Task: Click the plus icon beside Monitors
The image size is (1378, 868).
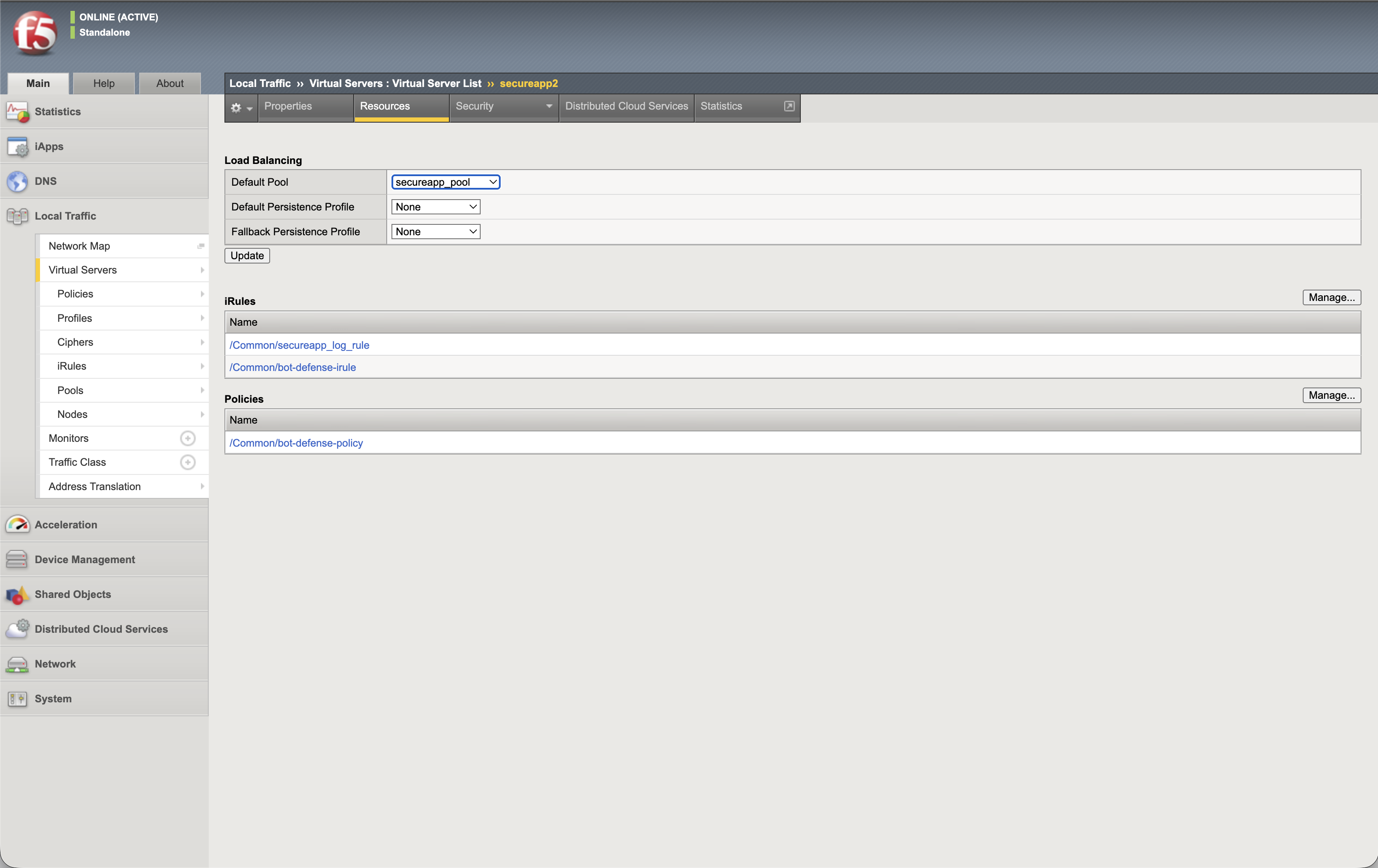Action: click(188, 438)
